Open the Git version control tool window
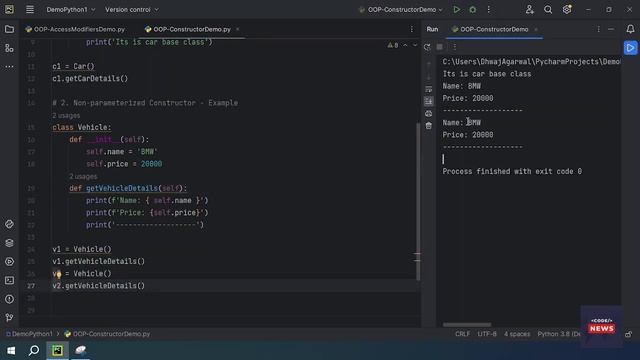This screenshot has height=360, width=640. click(9, 318)
